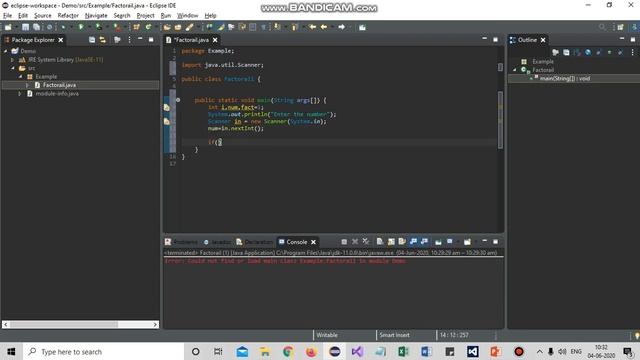This screenshot has width=640, height=360.
Task: Collapse the Demo project node
Action: pos(6,51)
